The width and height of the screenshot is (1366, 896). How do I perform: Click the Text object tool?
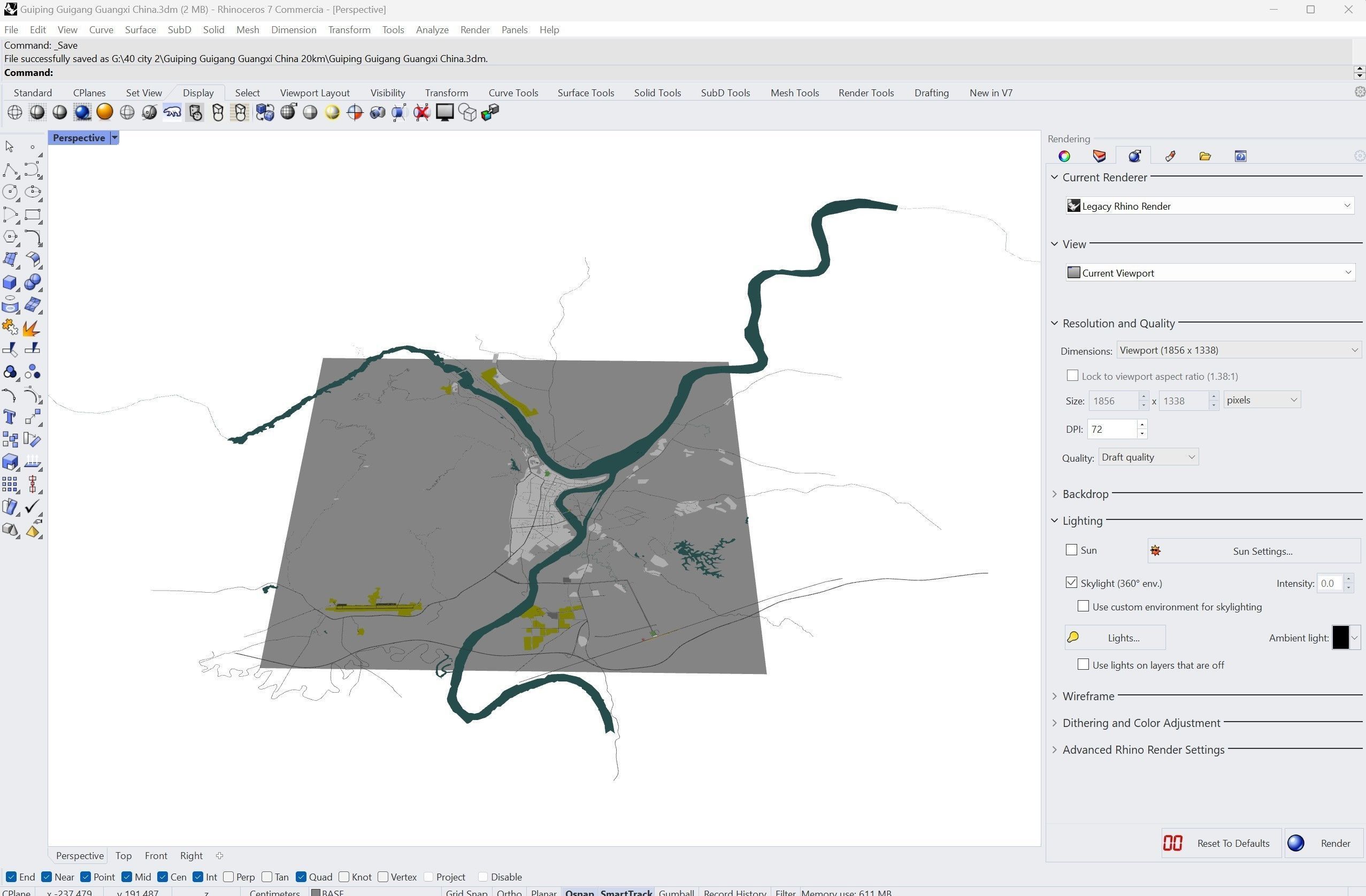(x=10, y=417)
